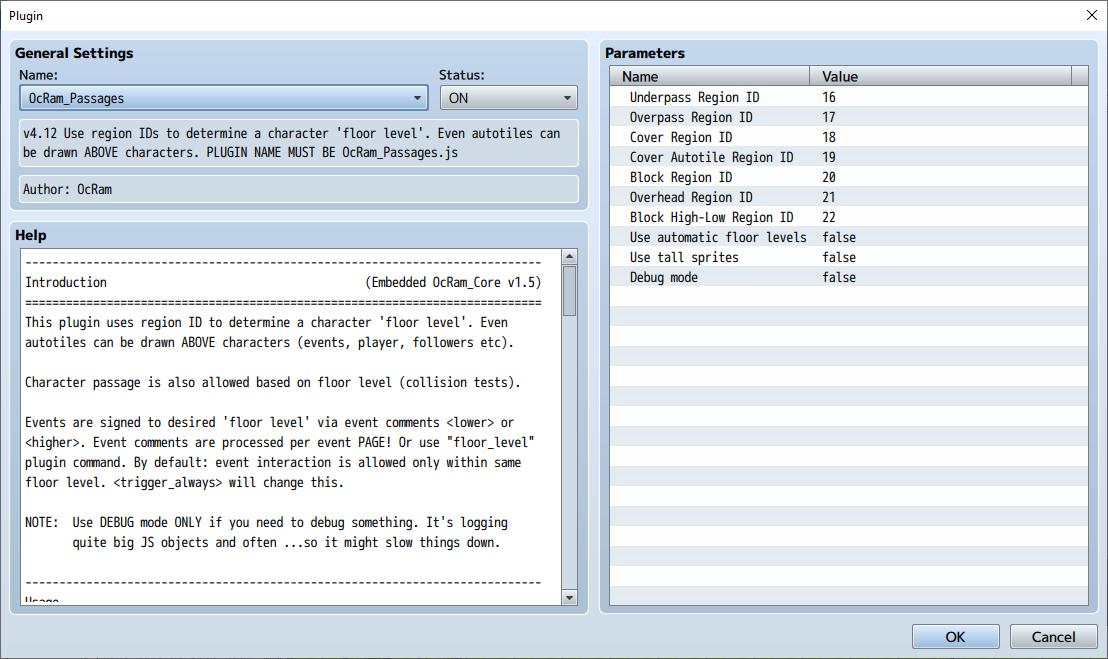This screenshot has height=659, width=1108.
Task: Click the Value column header
Action: click(941, 76)
